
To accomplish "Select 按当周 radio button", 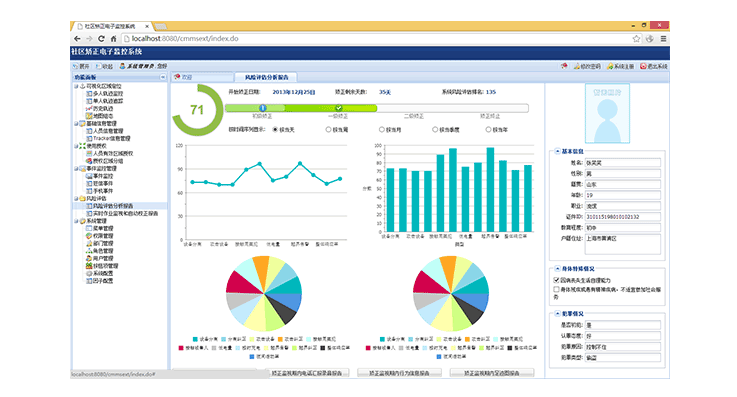I will point(328,130).
